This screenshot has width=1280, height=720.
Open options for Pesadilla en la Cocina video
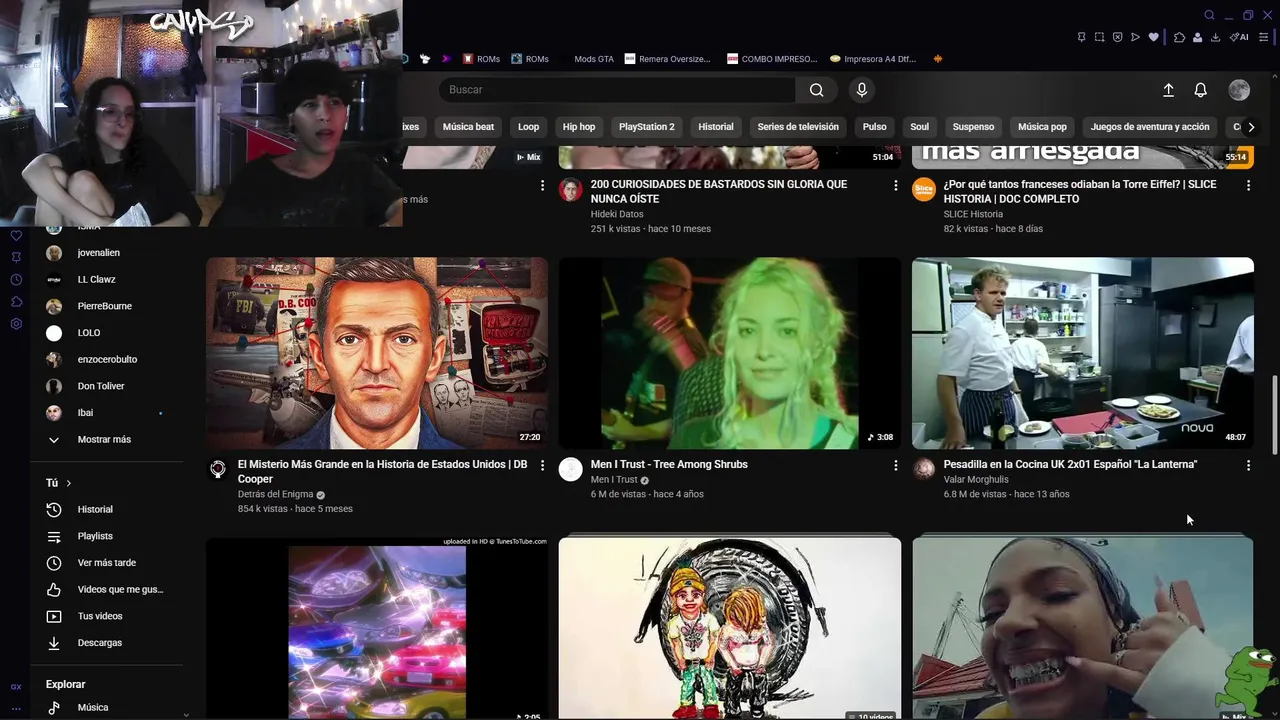pos(1248,466)
